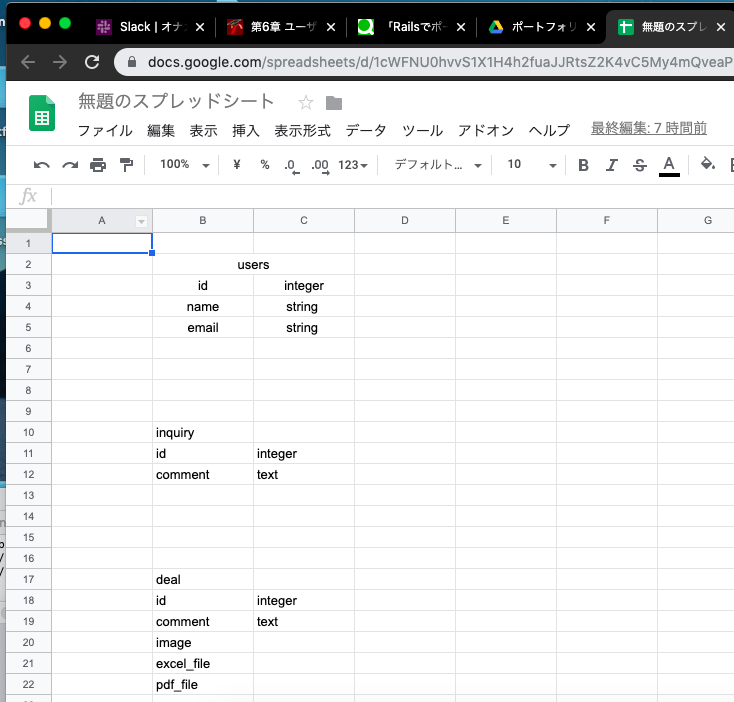The width and height of the screenshot is (734, 702).
Task: Decrease decimal places
Action: click(x=292, y=166)
